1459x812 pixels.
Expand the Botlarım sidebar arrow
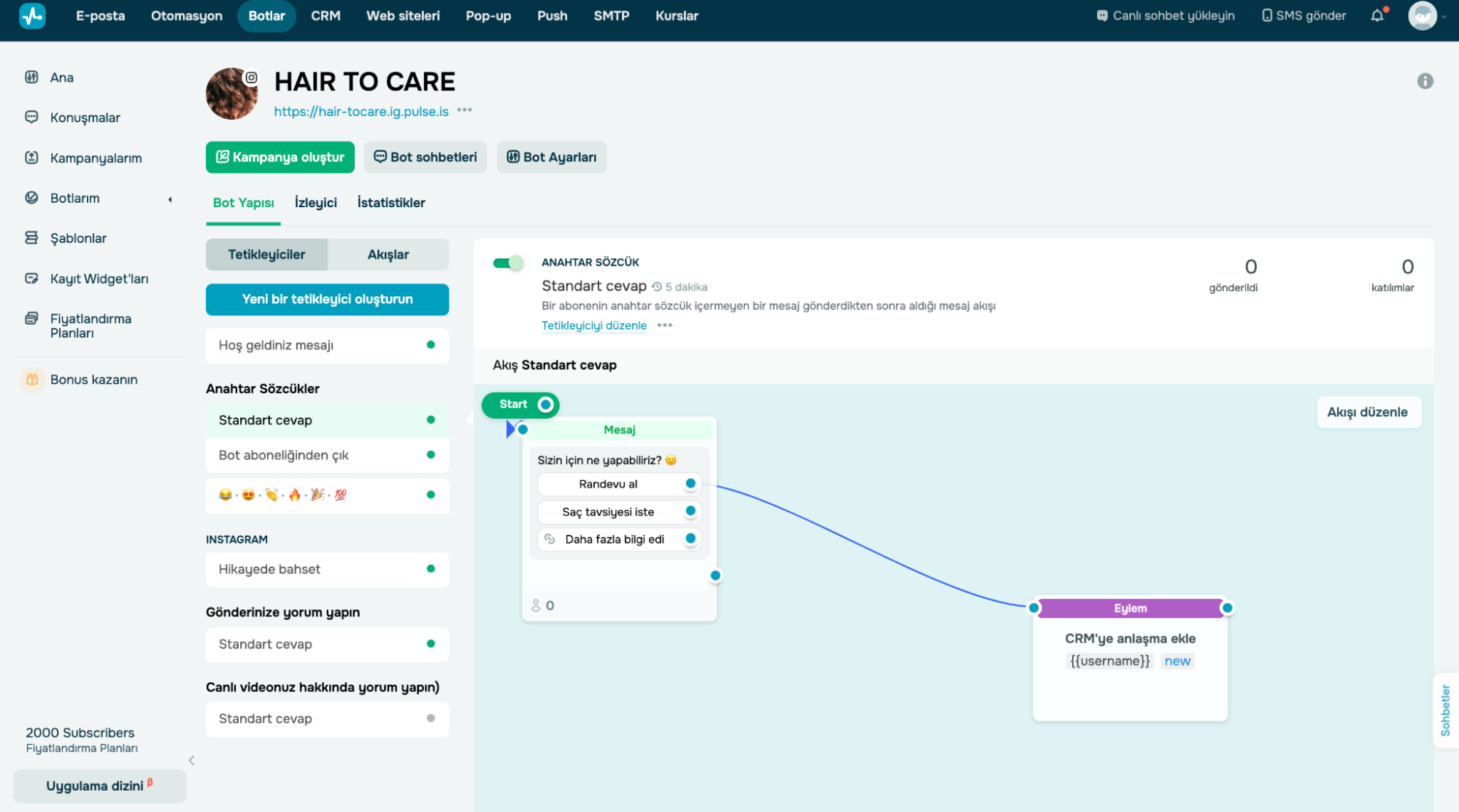(170, 199)
